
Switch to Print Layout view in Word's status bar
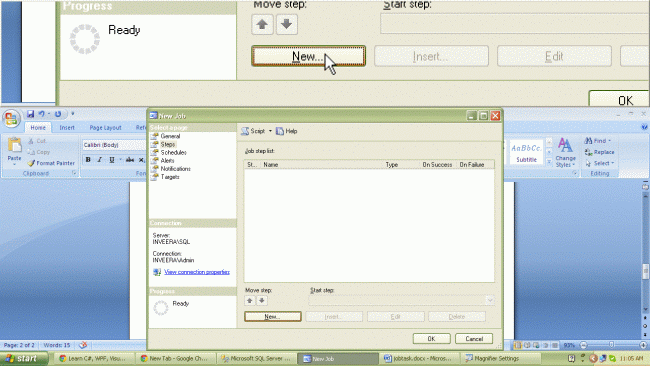518,345
